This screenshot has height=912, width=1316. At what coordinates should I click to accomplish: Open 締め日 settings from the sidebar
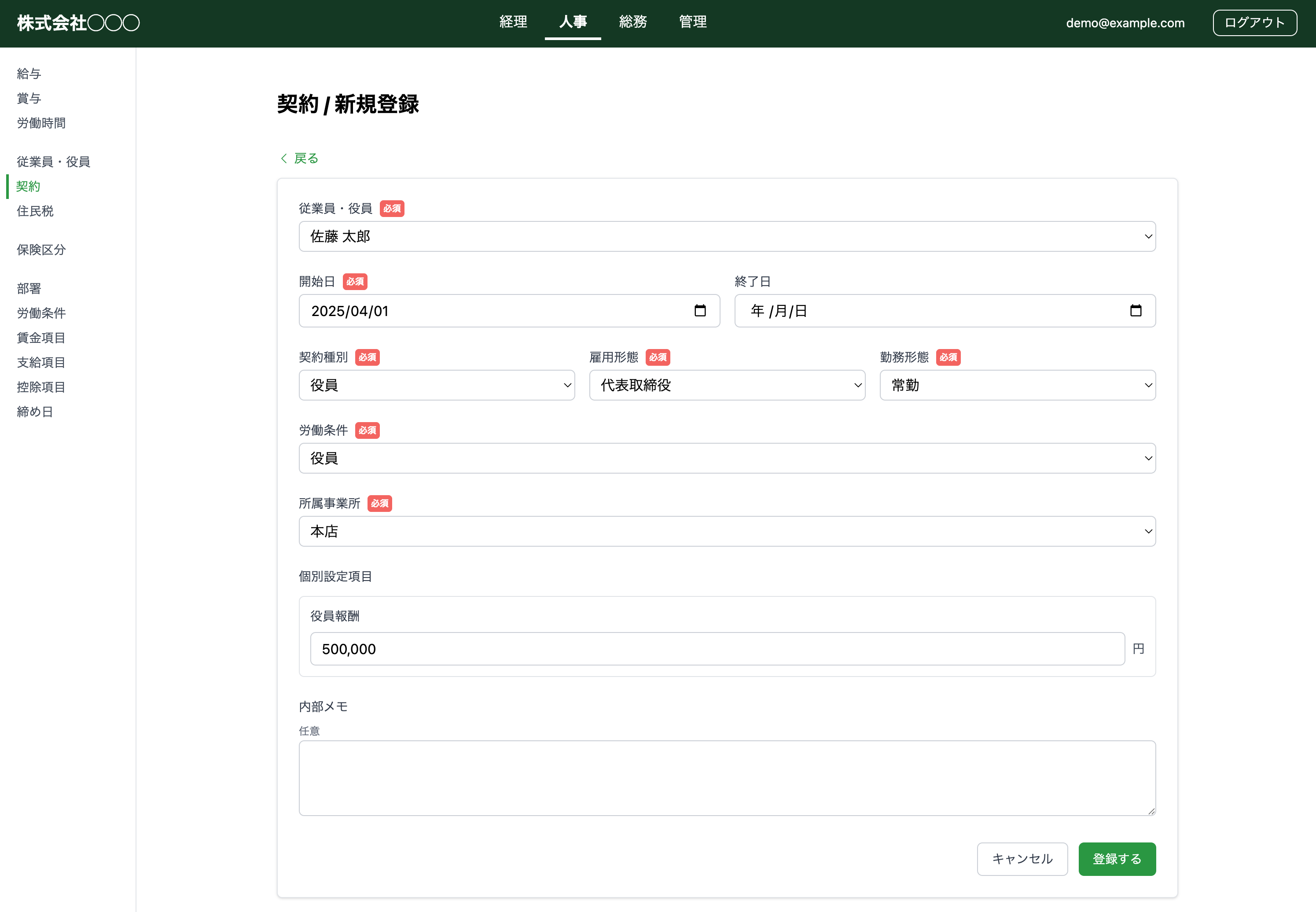[x=34, y=412]
